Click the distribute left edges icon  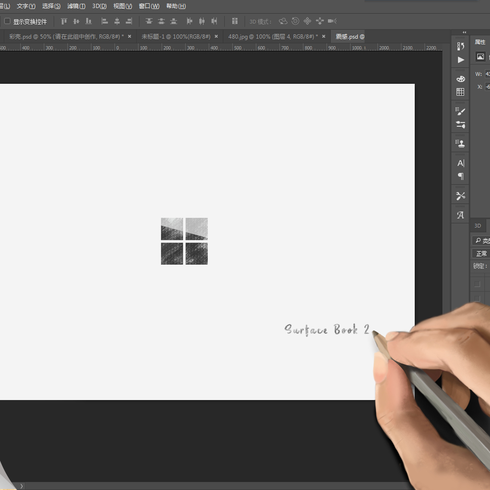189,21
